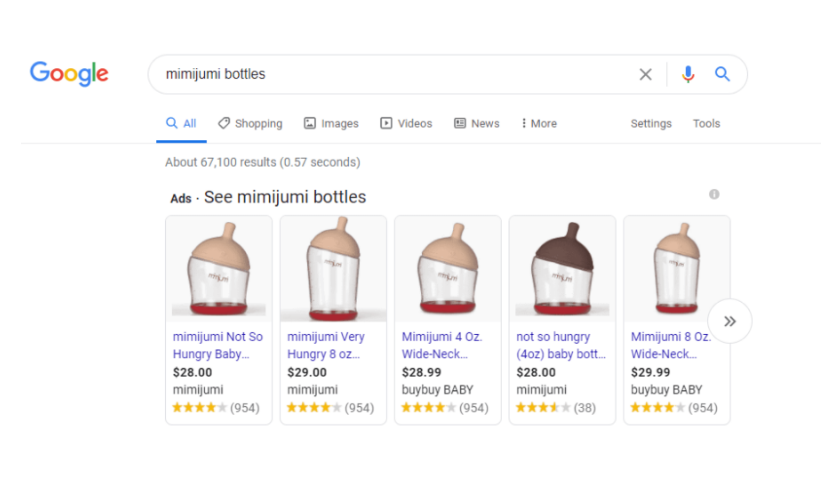
Task: Open mimijumi Very Hungry 8 oz bottle image
Action: pos(333,269)
